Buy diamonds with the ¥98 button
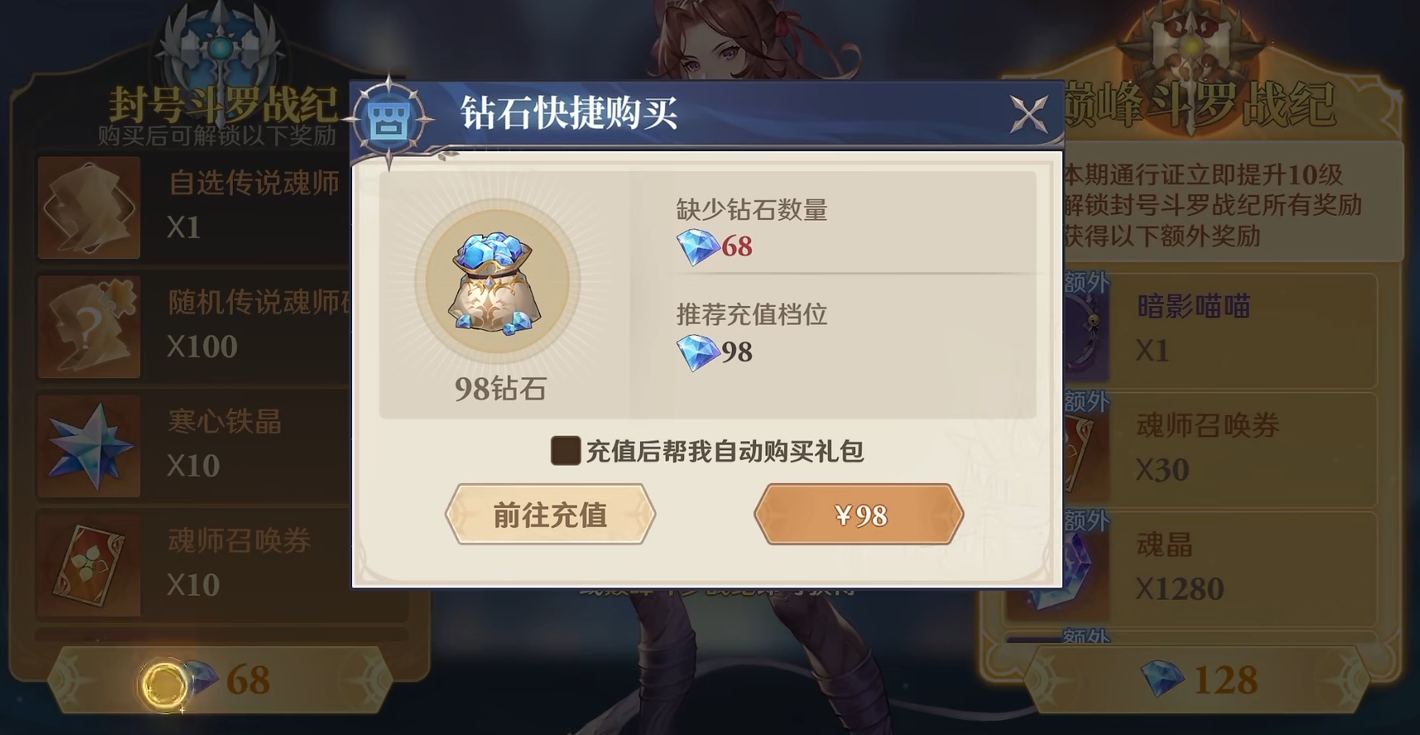Image resolution: width=1420 pixels, height=735 pixels. tap(859, 515)
